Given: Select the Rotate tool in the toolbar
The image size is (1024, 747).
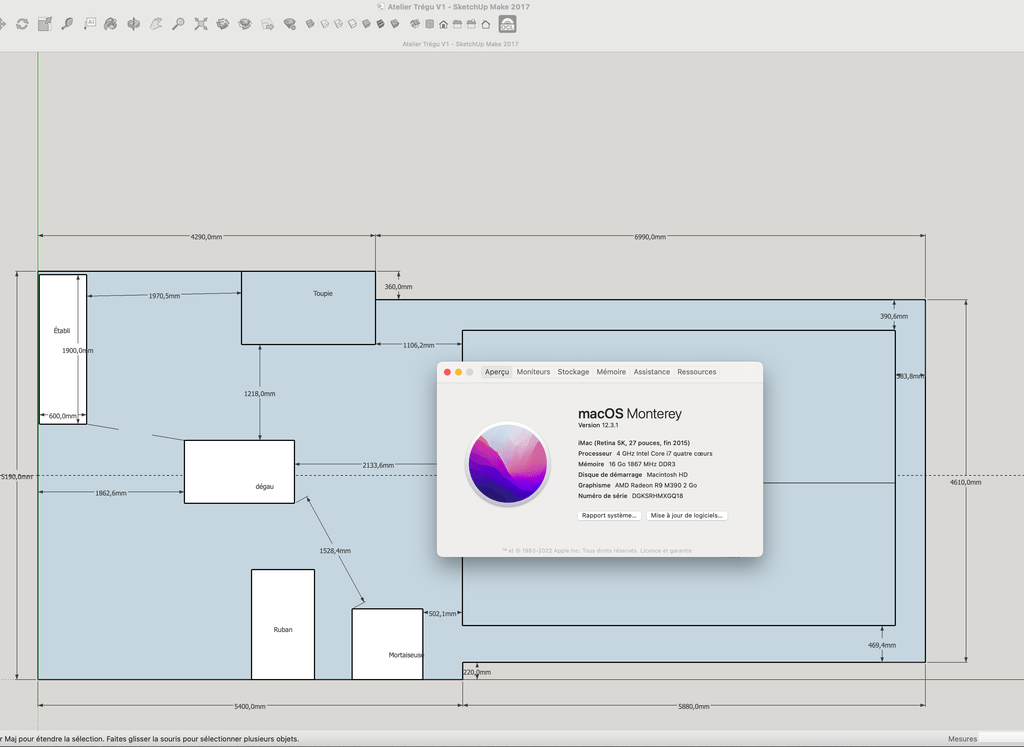Looking at the screenshot, I should (22, 24).
